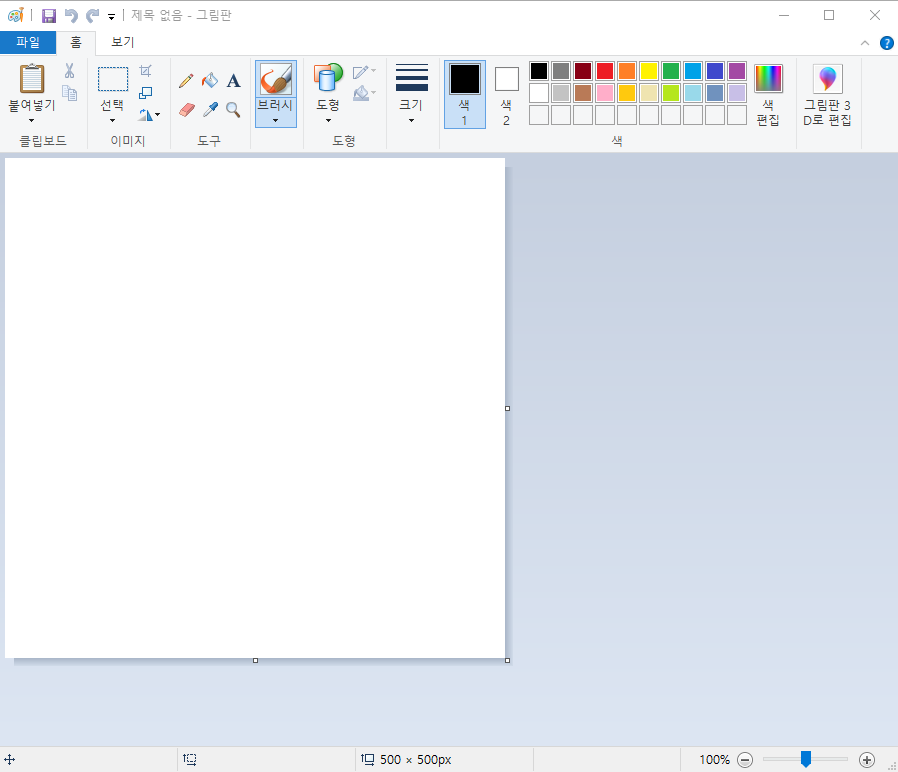Click the rectangular Select tool icon

pos(113,79)
